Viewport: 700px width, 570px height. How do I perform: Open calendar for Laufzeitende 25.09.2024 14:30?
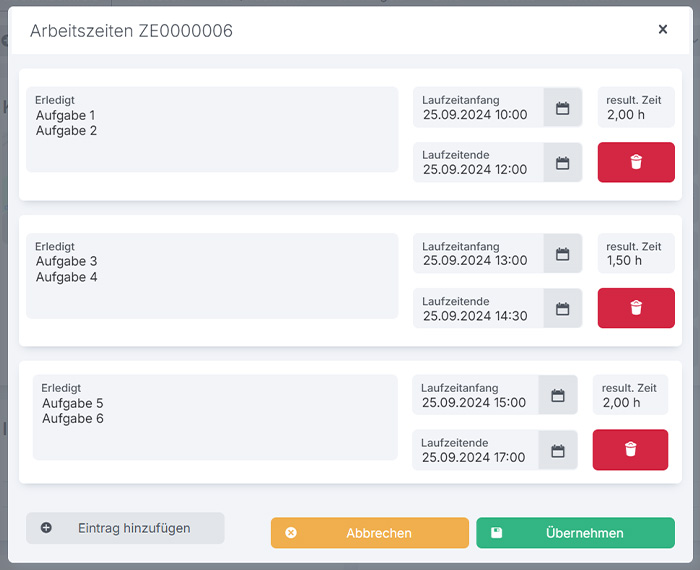click(x=562, y=309)
